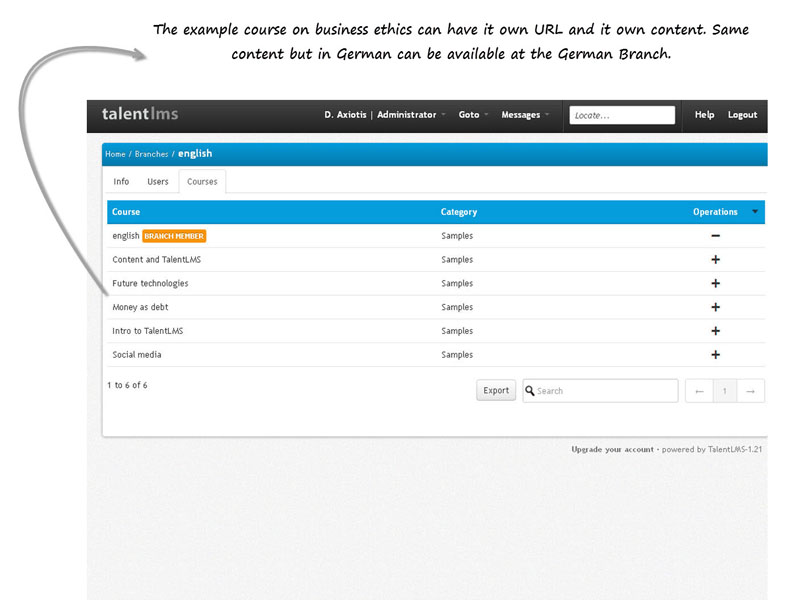This screenshot has height=600, width=800.
Task: Click Upgrade your account link
Action: click(612, 449)
